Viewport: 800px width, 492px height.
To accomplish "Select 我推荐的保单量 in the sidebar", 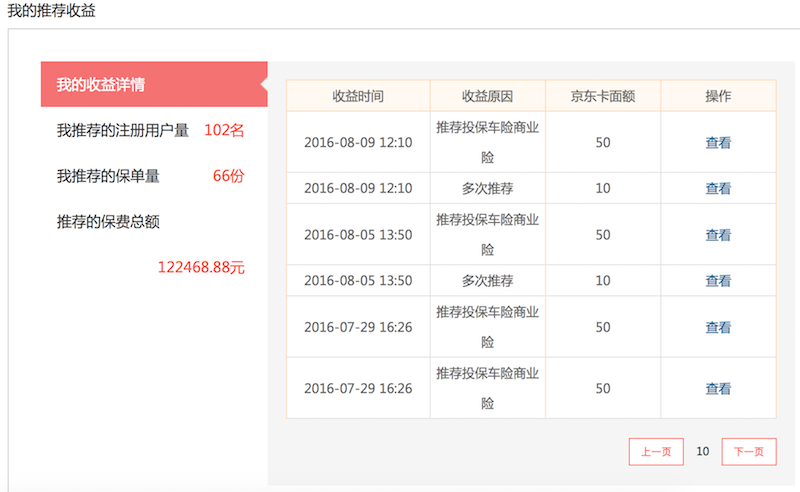I will pyautogui.click(x=108, y=176).
